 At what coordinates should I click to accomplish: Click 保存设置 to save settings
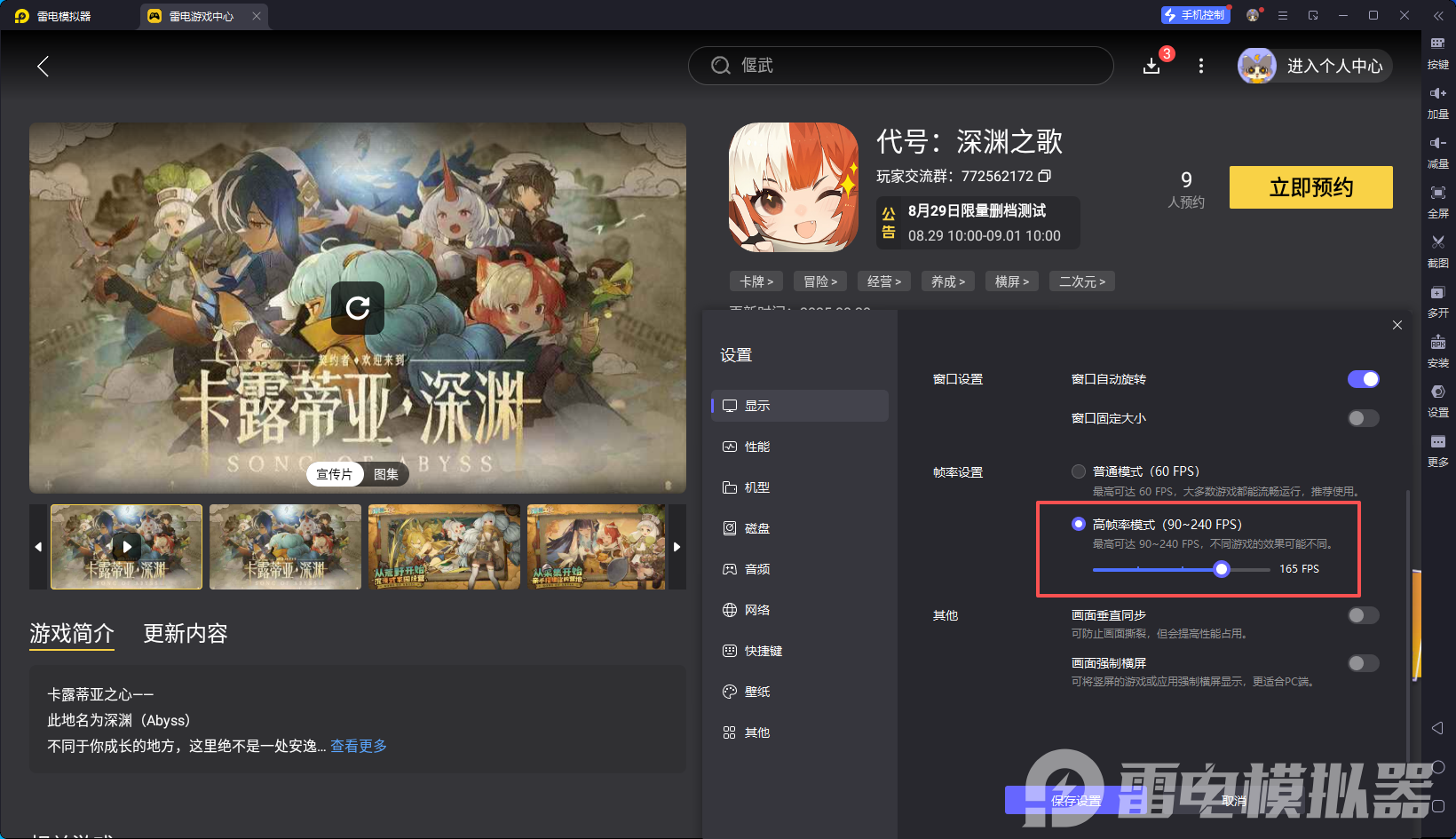click(x=1076, y=800)
